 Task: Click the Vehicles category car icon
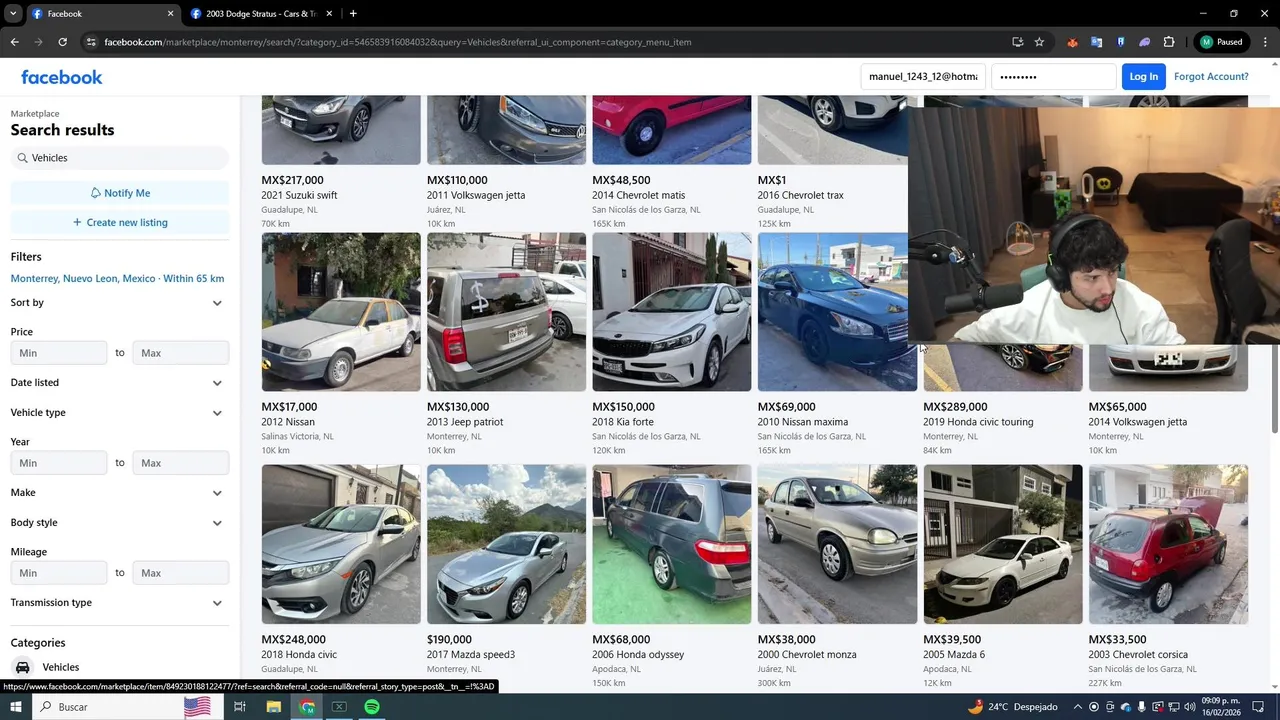[22, 667]
